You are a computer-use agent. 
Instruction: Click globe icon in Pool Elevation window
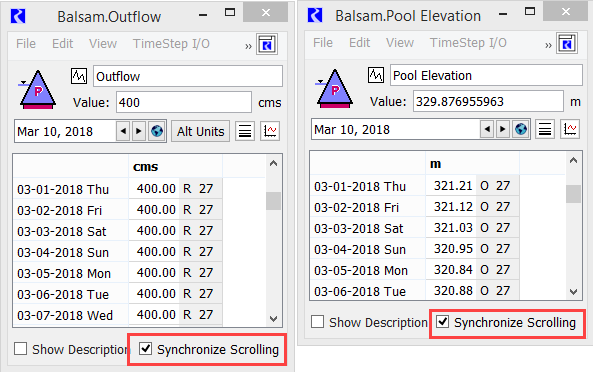[x=521, y=129]
